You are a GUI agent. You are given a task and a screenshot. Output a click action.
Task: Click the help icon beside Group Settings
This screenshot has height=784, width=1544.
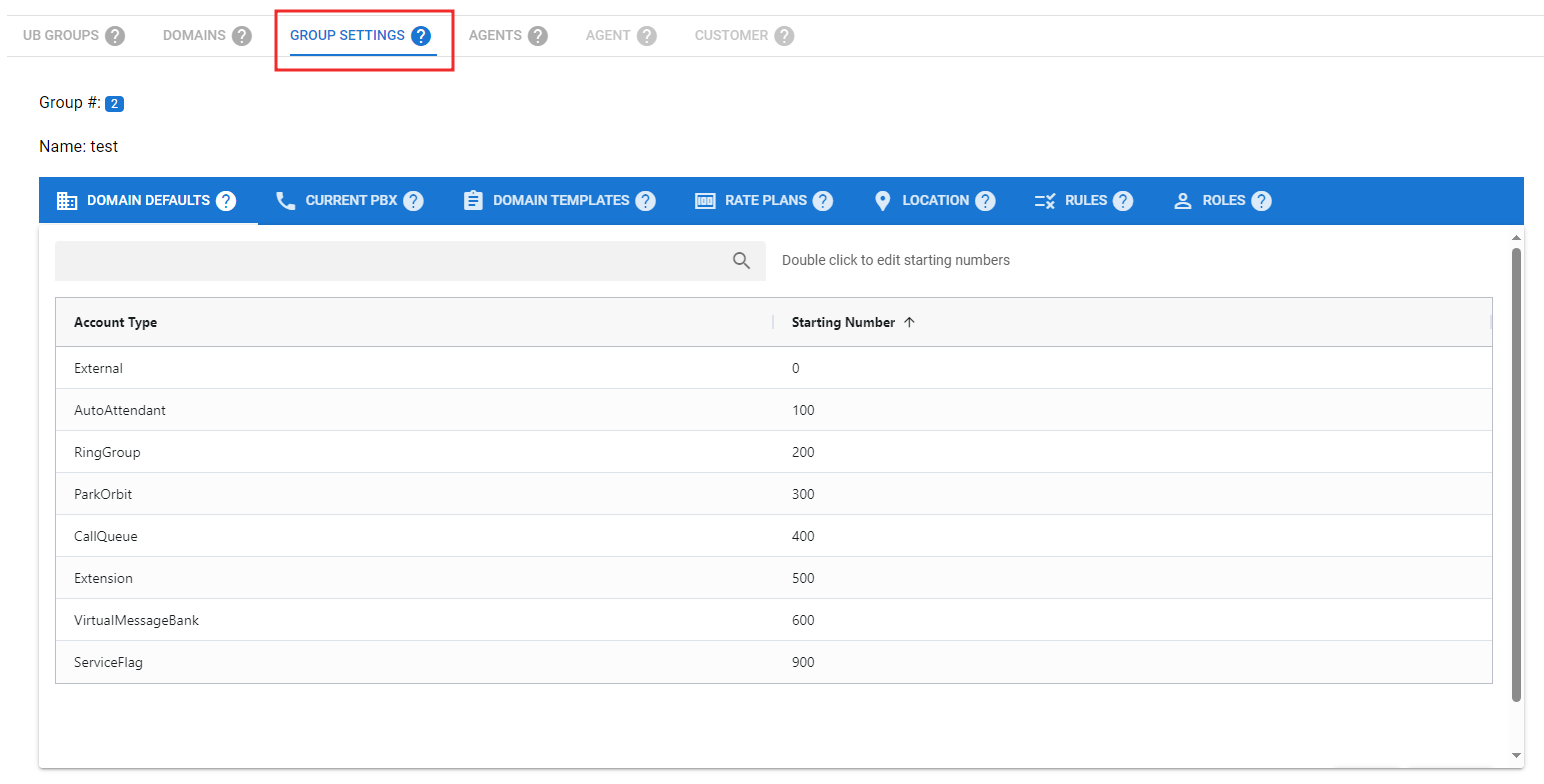click(x=421, y=36)
